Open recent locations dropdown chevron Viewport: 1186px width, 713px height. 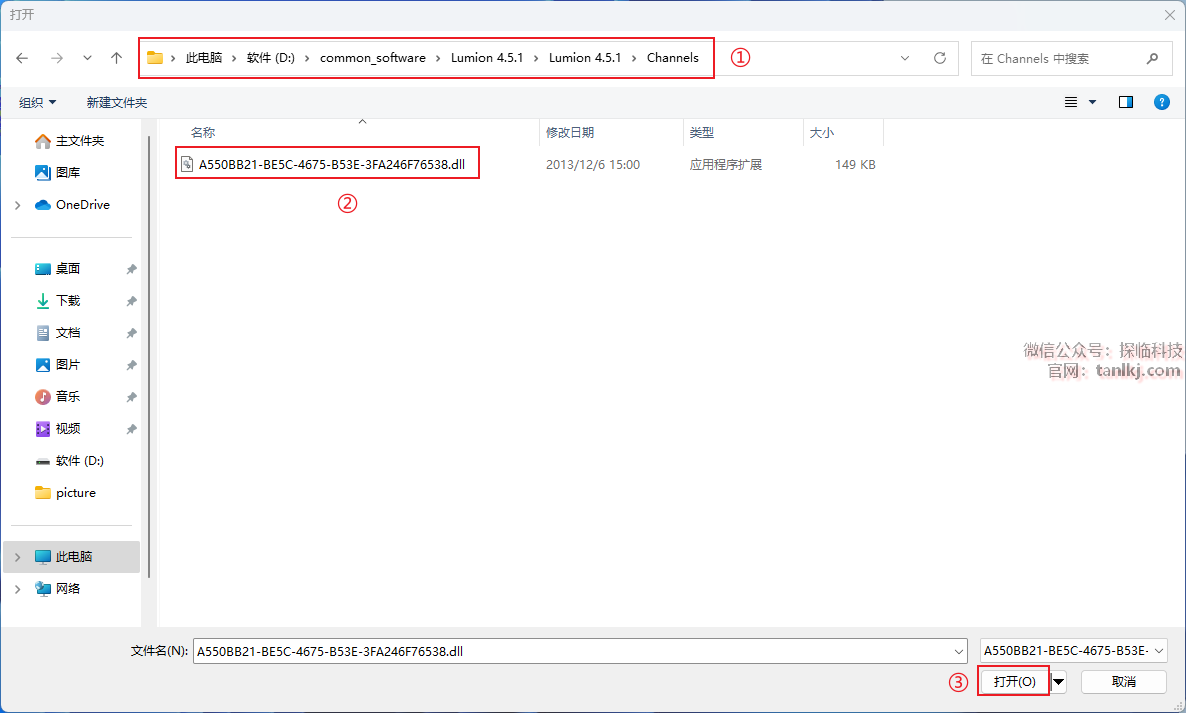pos(88,58)
